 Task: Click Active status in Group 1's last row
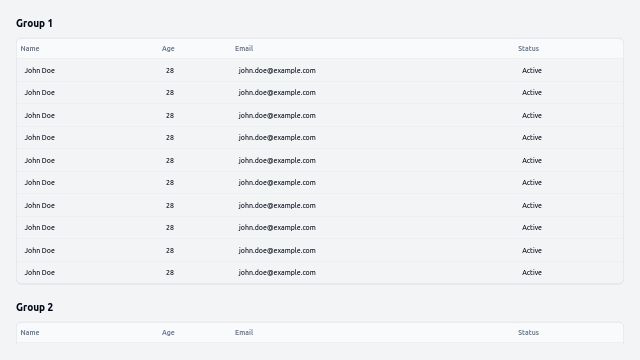[532, 273]
